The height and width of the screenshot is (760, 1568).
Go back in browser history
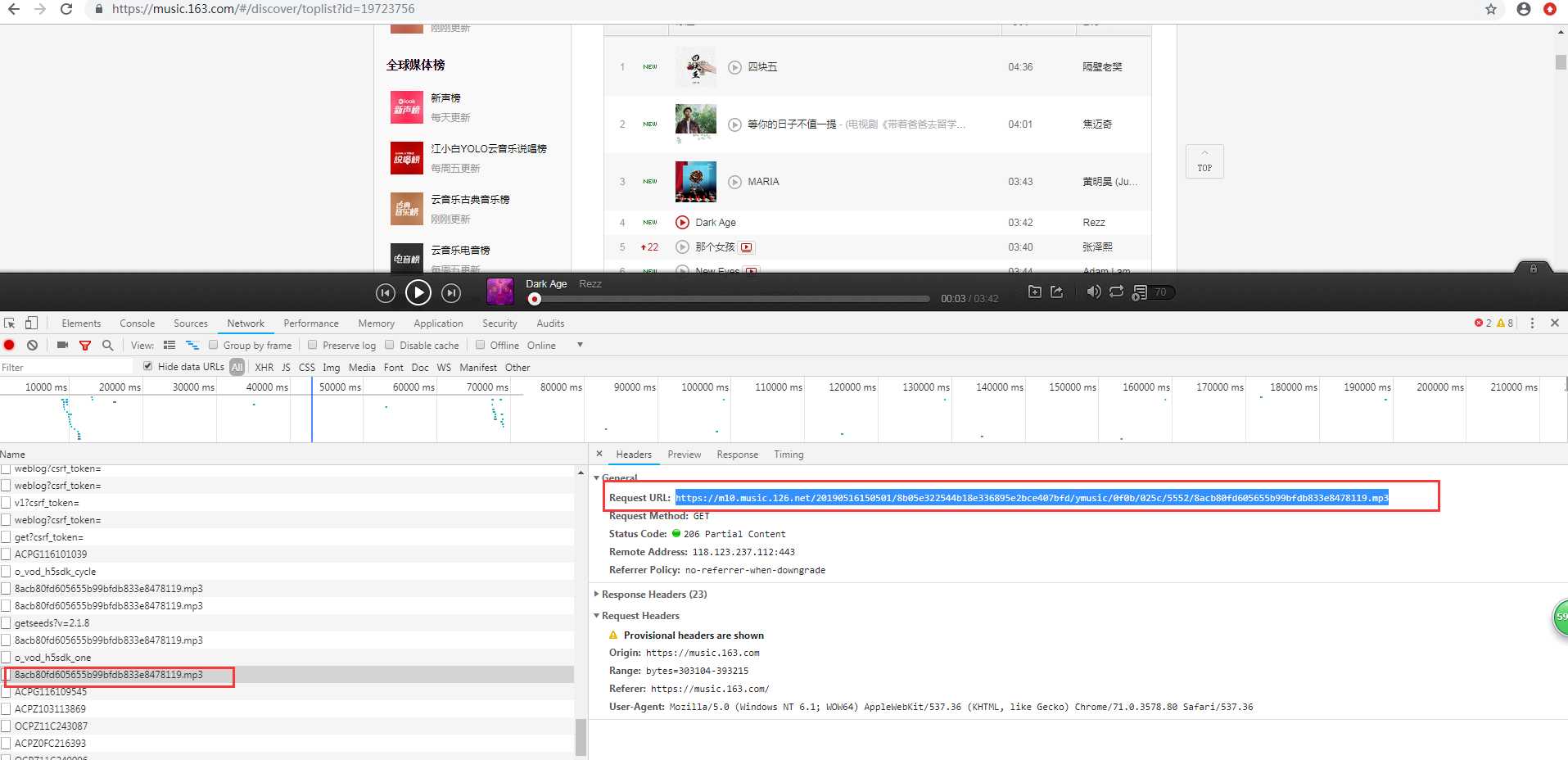pos(14,9)
